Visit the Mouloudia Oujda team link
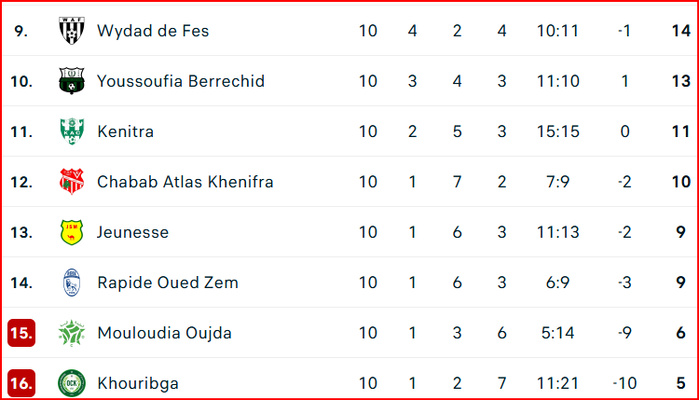Image resolution: width=699 pixels, height=400 pixels. click(x=164, y=333)
